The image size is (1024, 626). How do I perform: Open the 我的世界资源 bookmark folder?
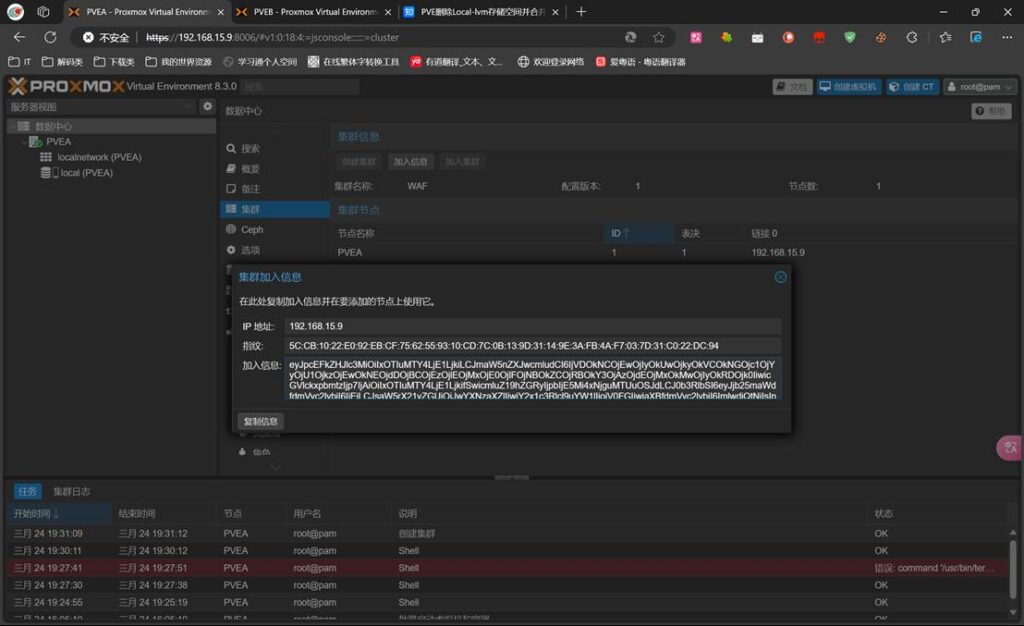click(179, 62)
